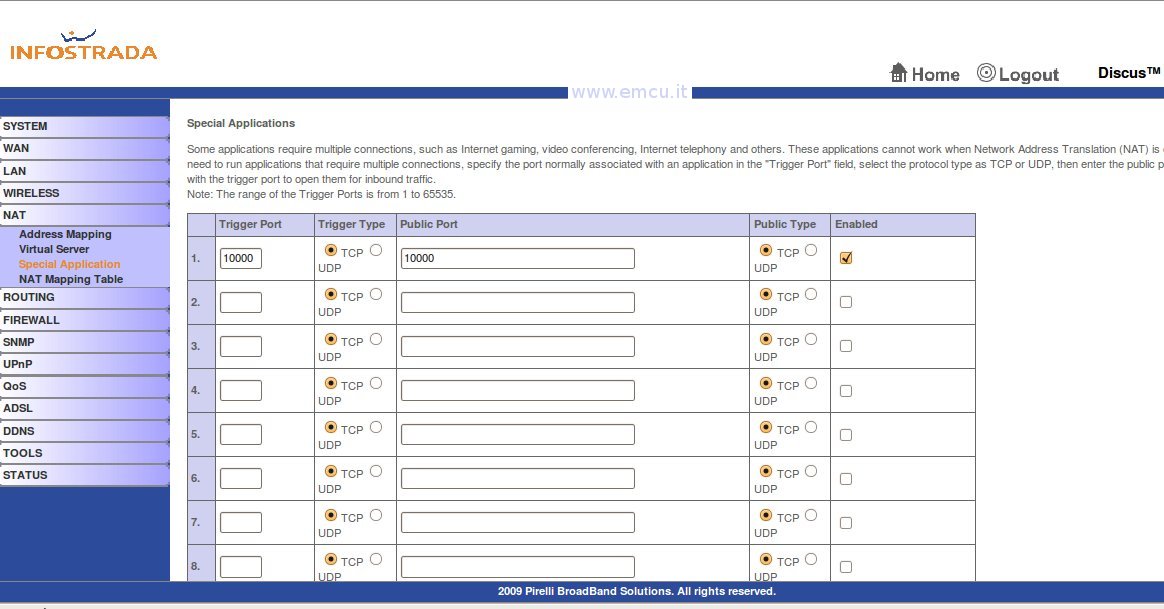Click the Public Port field in row 4
The image size is (1164, 609).
[517, 391]
